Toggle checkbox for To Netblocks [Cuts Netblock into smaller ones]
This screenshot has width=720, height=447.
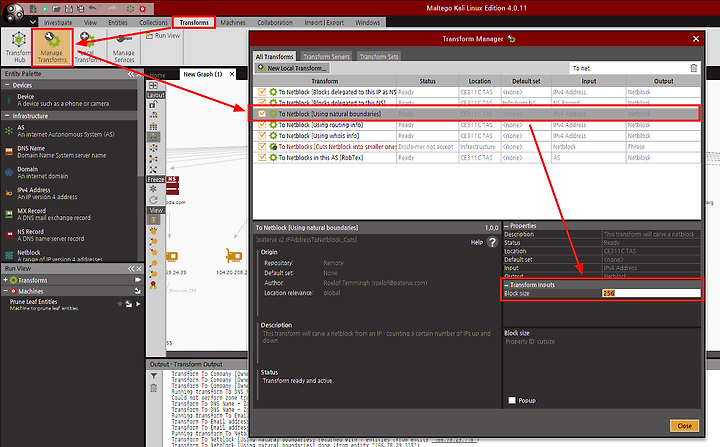tap(262, 147)
